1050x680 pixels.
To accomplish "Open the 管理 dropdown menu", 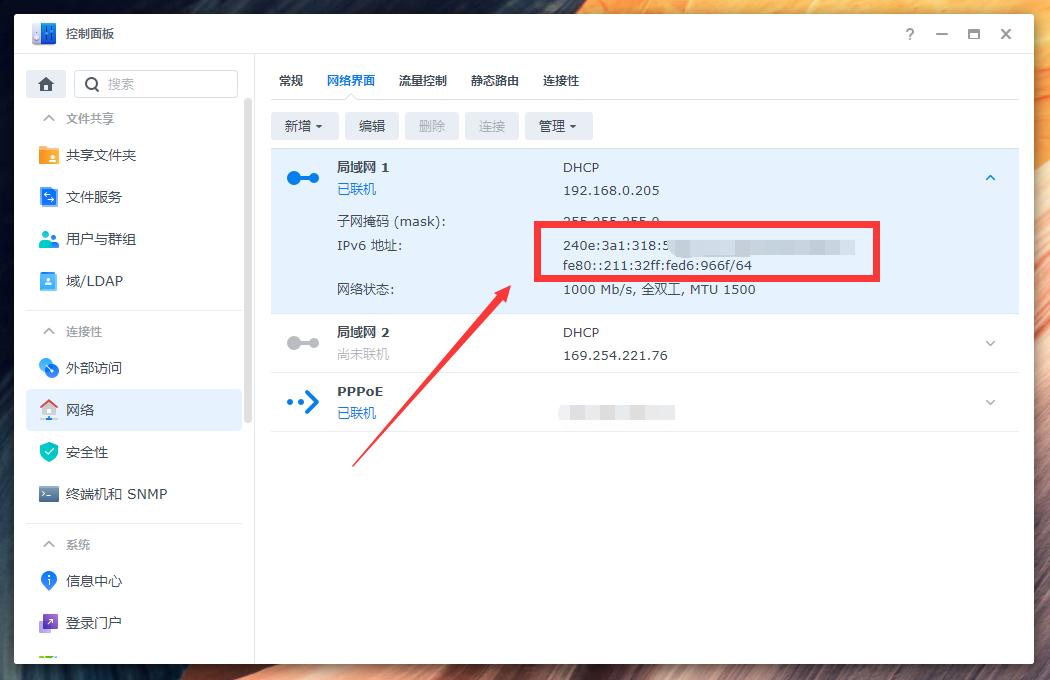I will tap(558, 126).
